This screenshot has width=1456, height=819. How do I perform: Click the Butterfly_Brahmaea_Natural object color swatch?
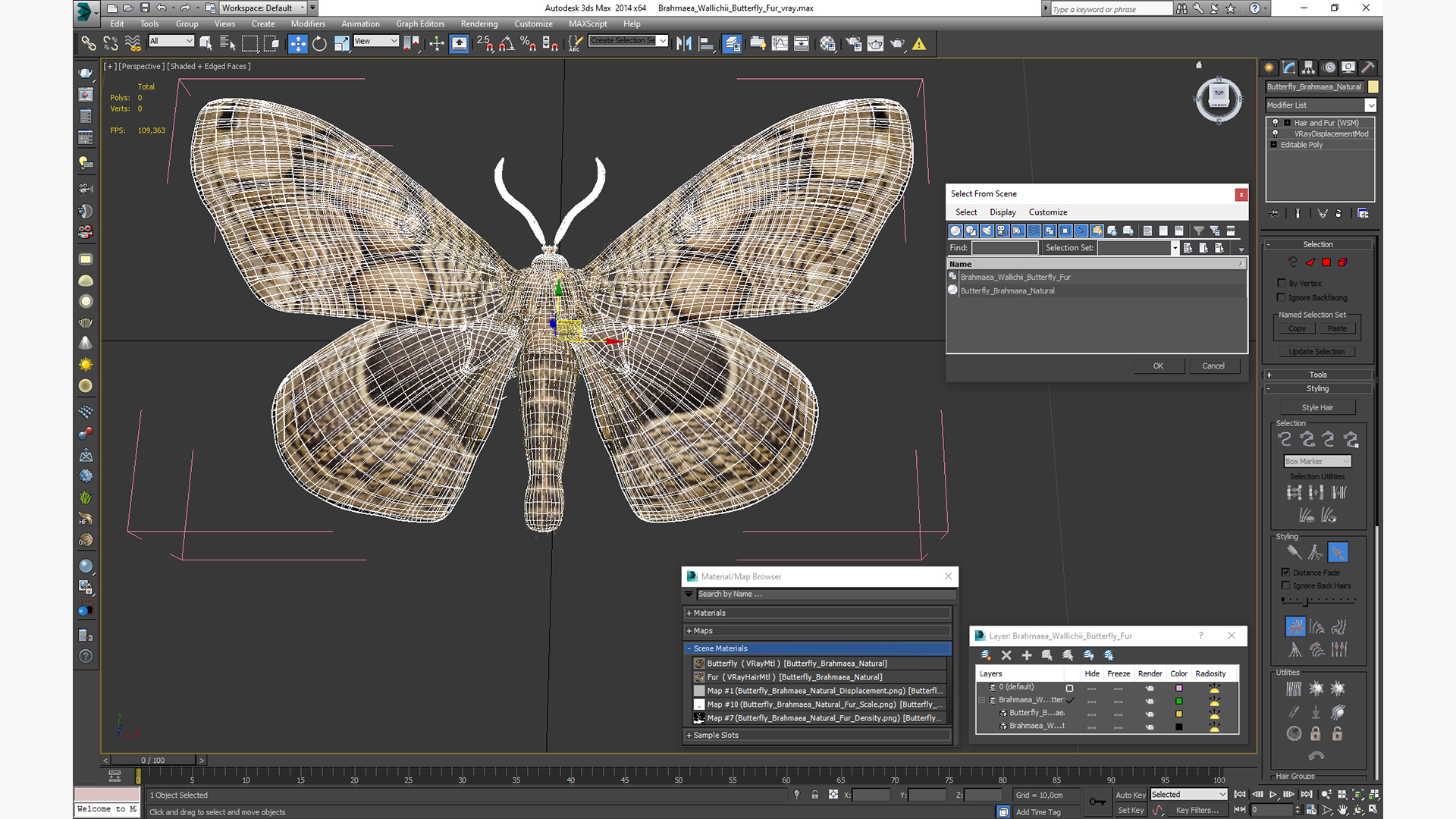point(1373,87)
